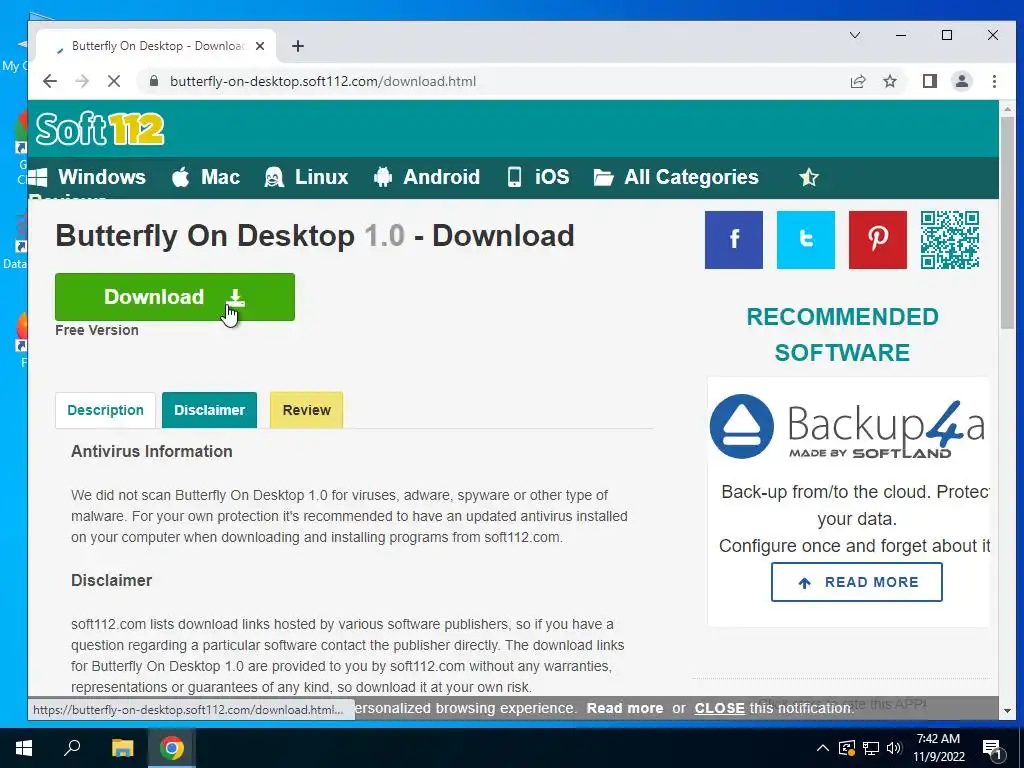Image resolution: width=1024 pixels, height=768 pixels.
Task: Open taskbar search
Action: tap(72, 748)
